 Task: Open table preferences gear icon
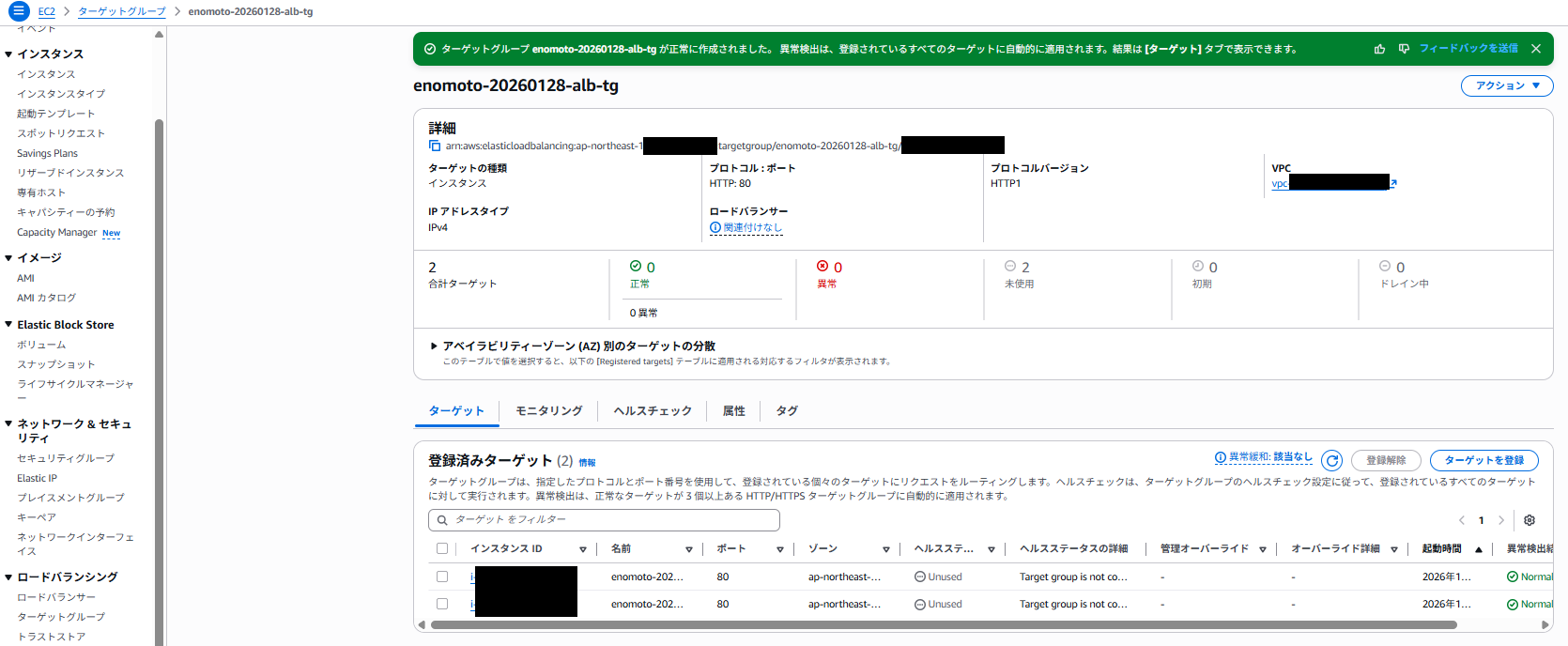click(x=1530, y=520)
